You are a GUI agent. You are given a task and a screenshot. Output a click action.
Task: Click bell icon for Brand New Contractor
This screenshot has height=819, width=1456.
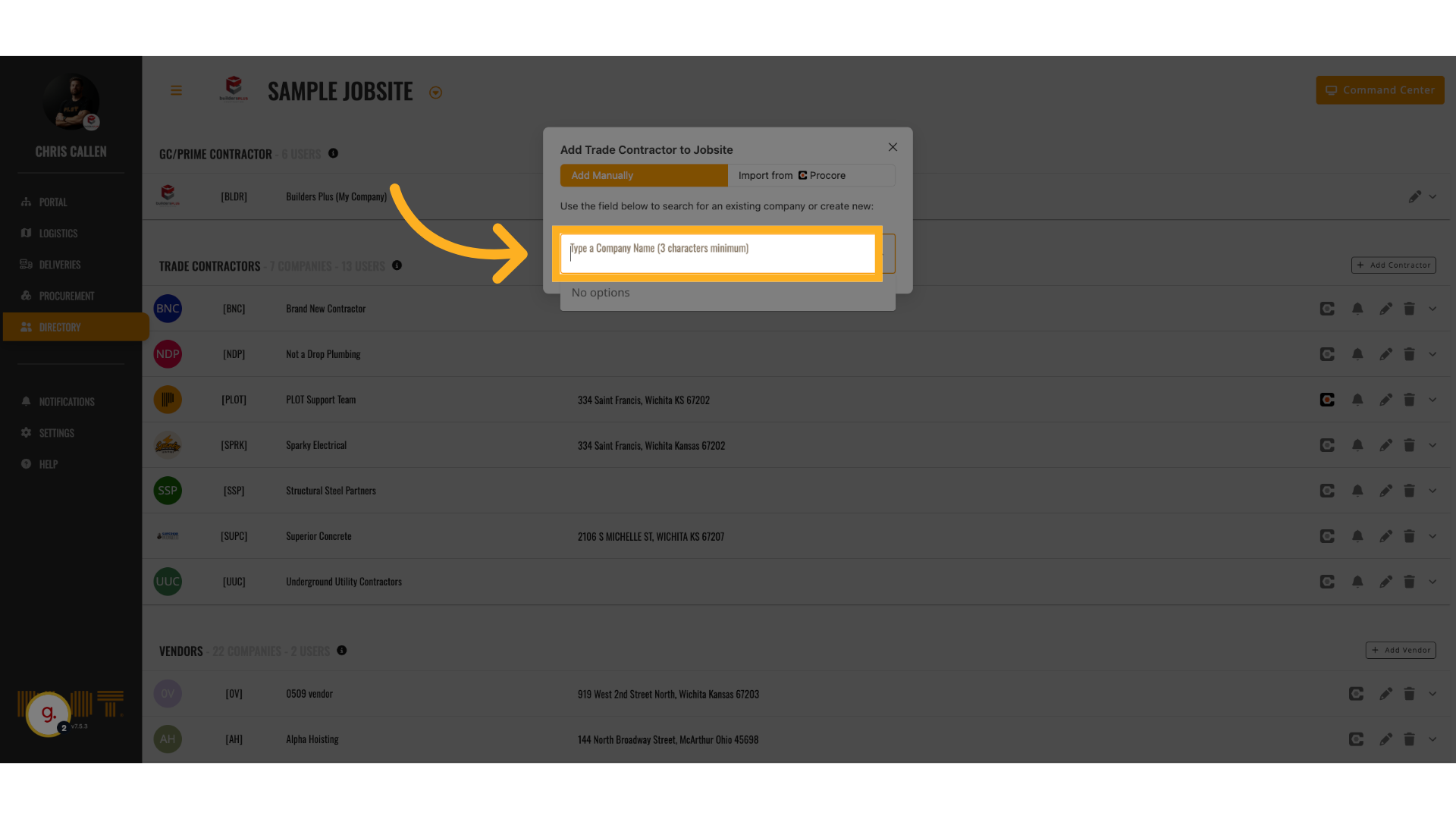(1357, 309)
